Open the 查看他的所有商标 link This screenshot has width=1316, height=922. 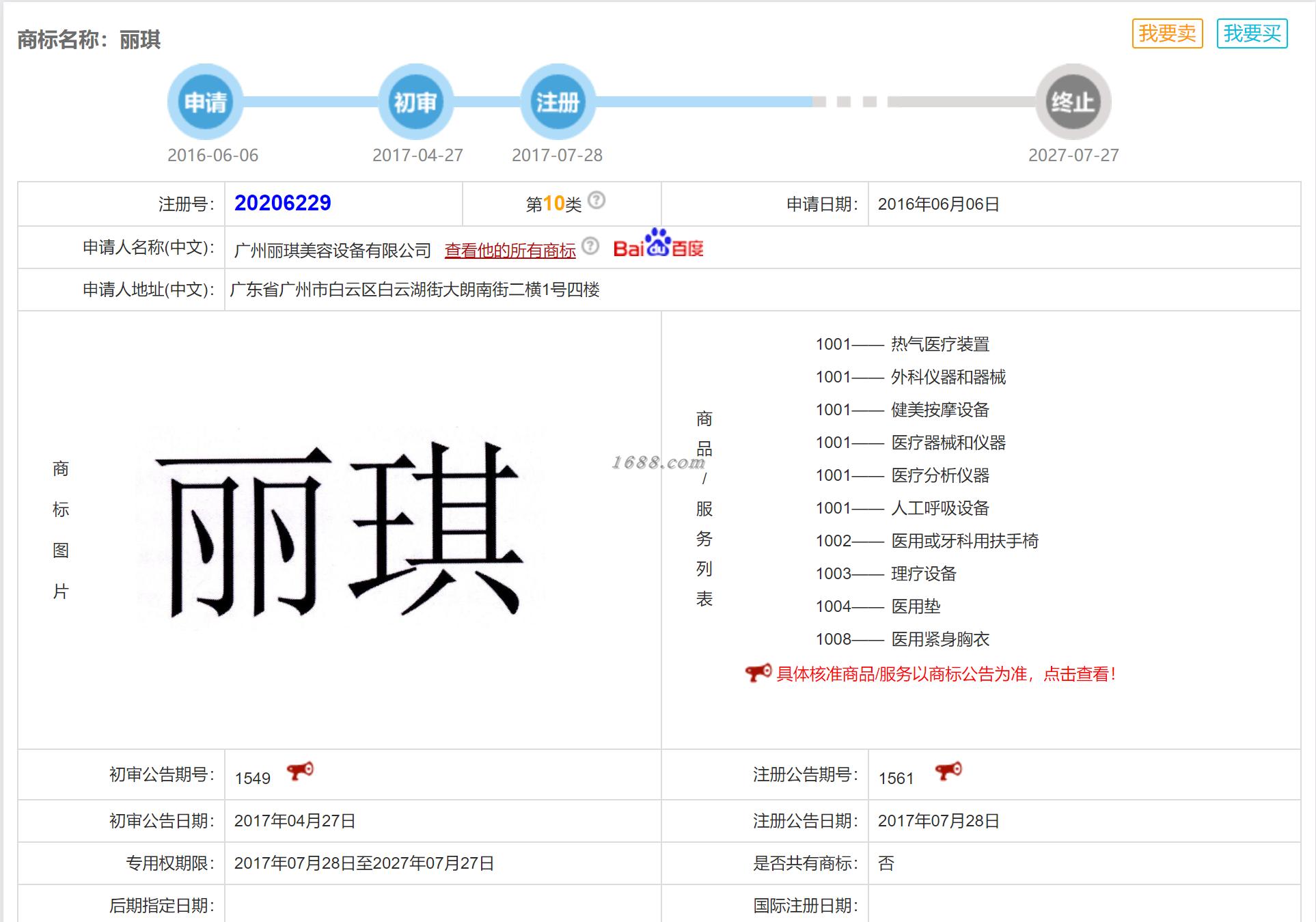click(x=510, y=251)
